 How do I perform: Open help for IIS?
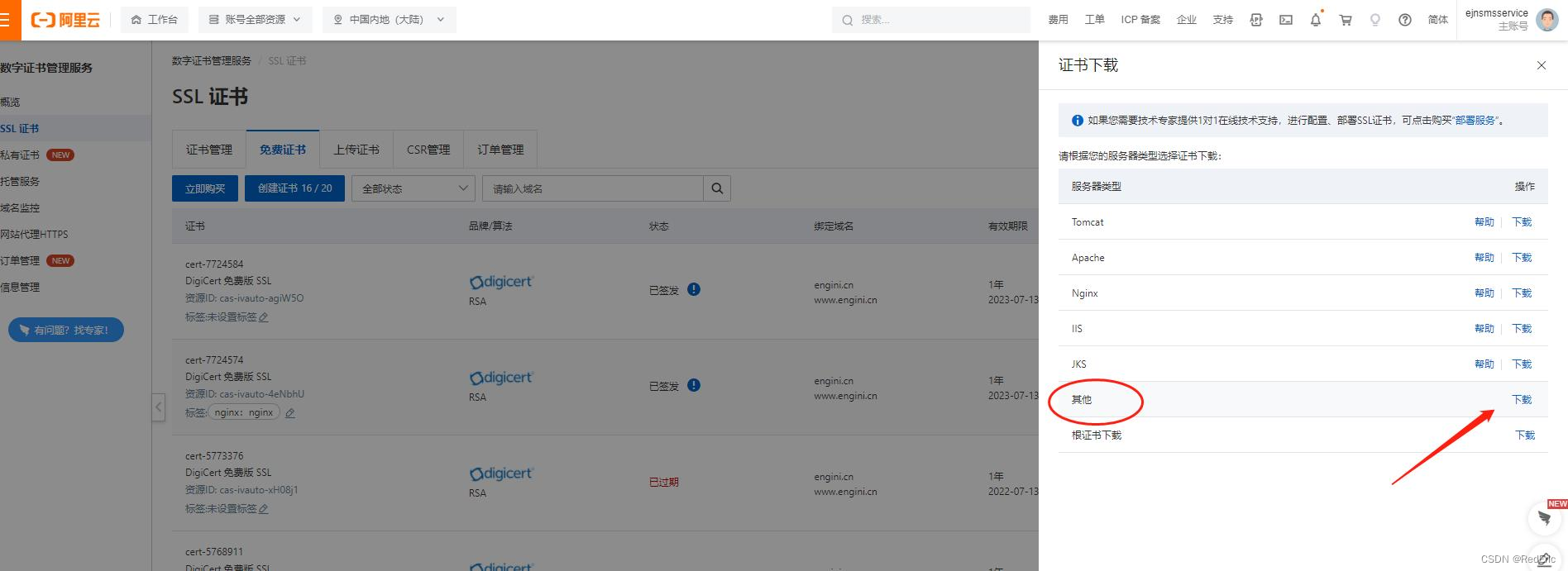pos(1484,329)
